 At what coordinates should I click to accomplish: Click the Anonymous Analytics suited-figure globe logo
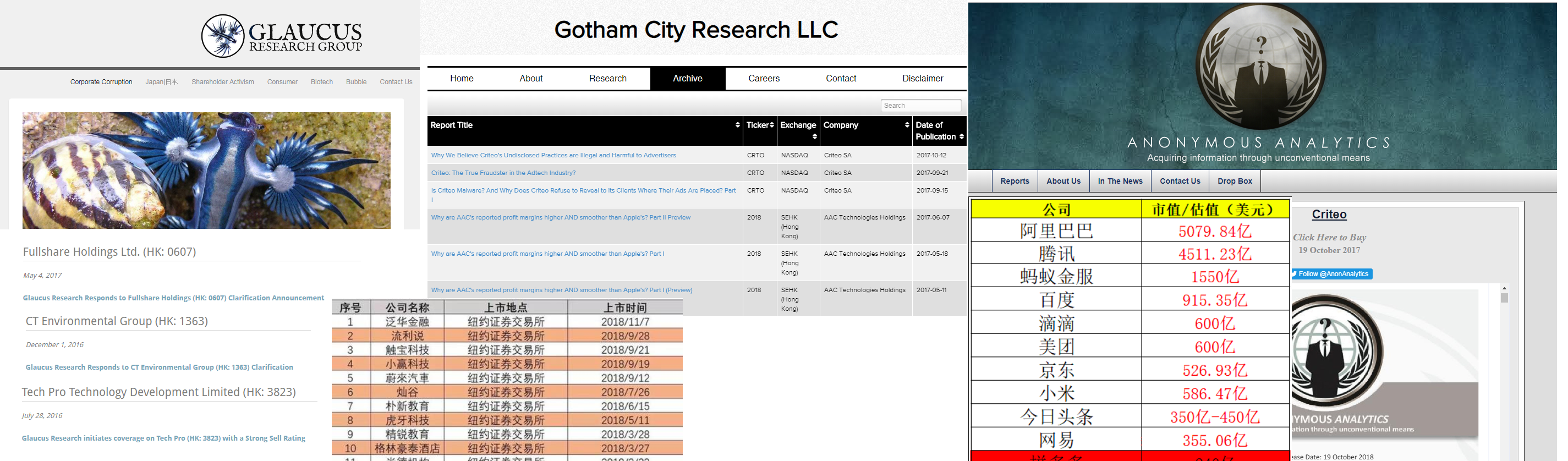coord(1260,66)
